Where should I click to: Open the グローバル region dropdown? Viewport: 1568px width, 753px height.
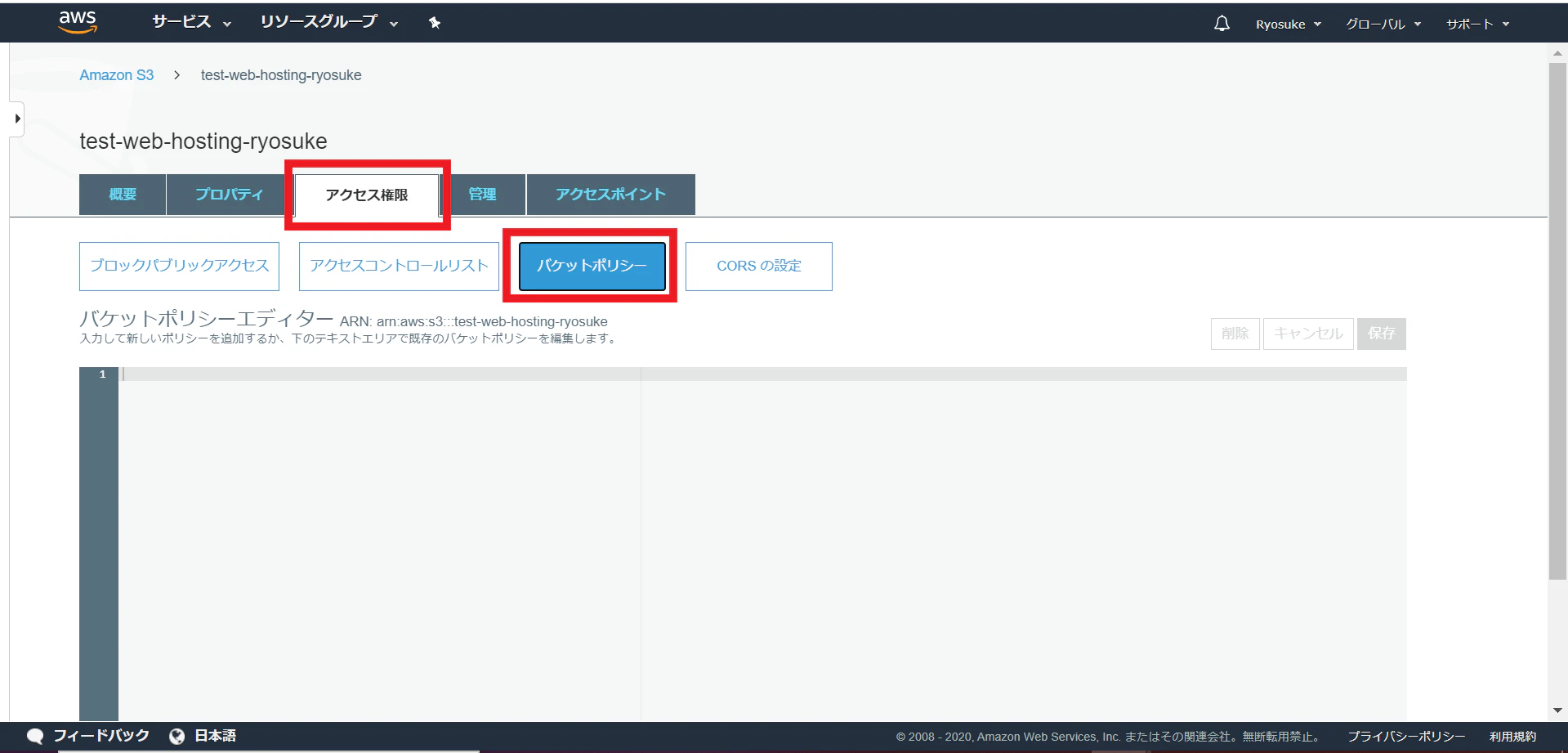pos(1383,25)
